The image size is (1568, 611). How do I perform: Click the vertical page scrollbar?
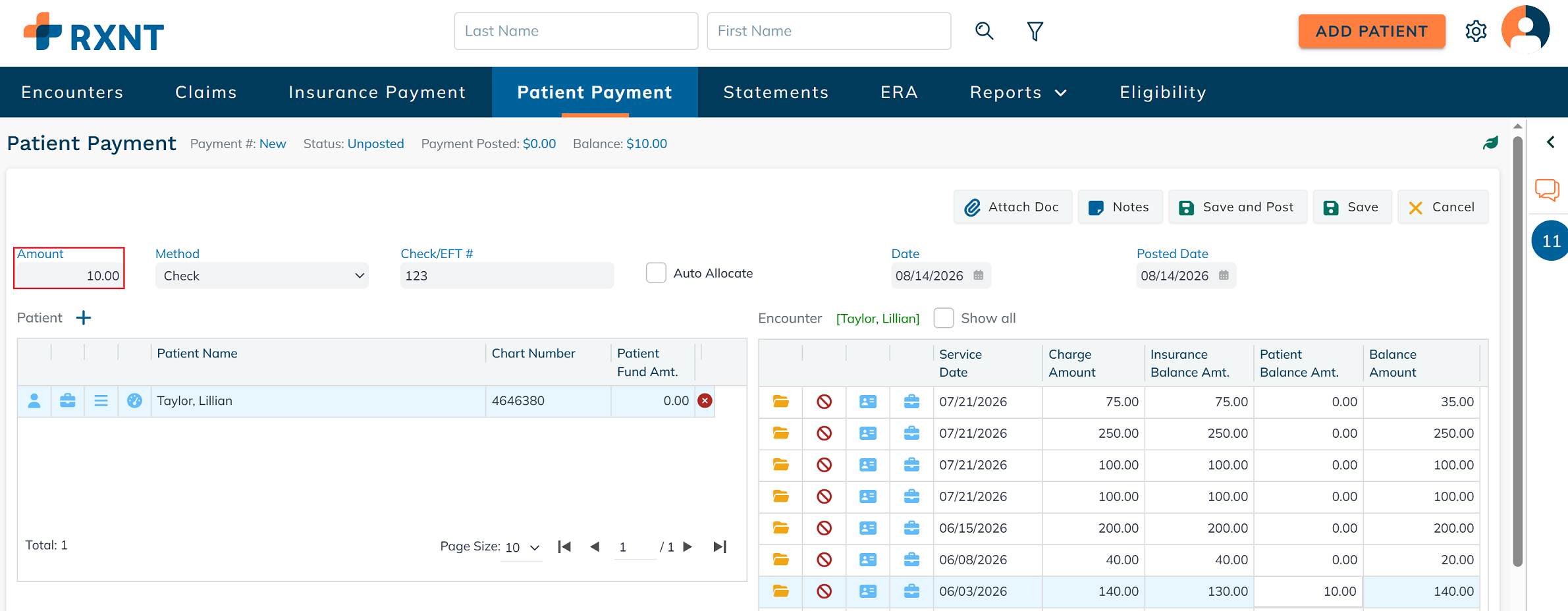(1517, 350)
